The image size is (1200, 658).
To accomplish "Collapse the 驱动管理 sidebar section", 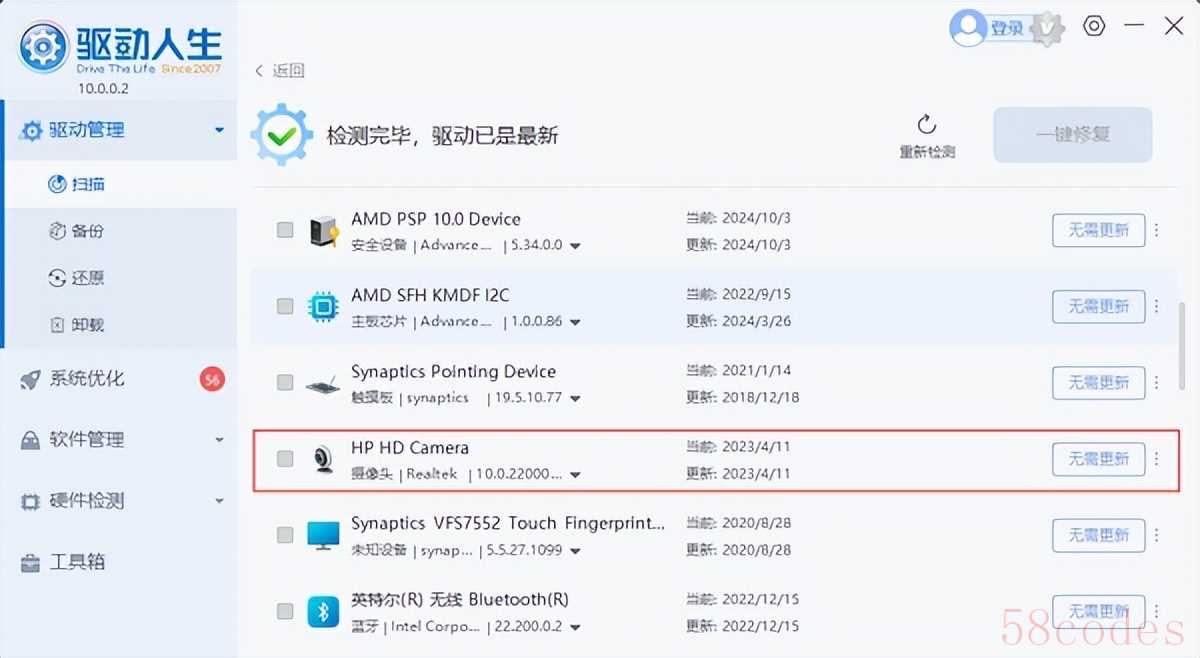I will [219, 130].
